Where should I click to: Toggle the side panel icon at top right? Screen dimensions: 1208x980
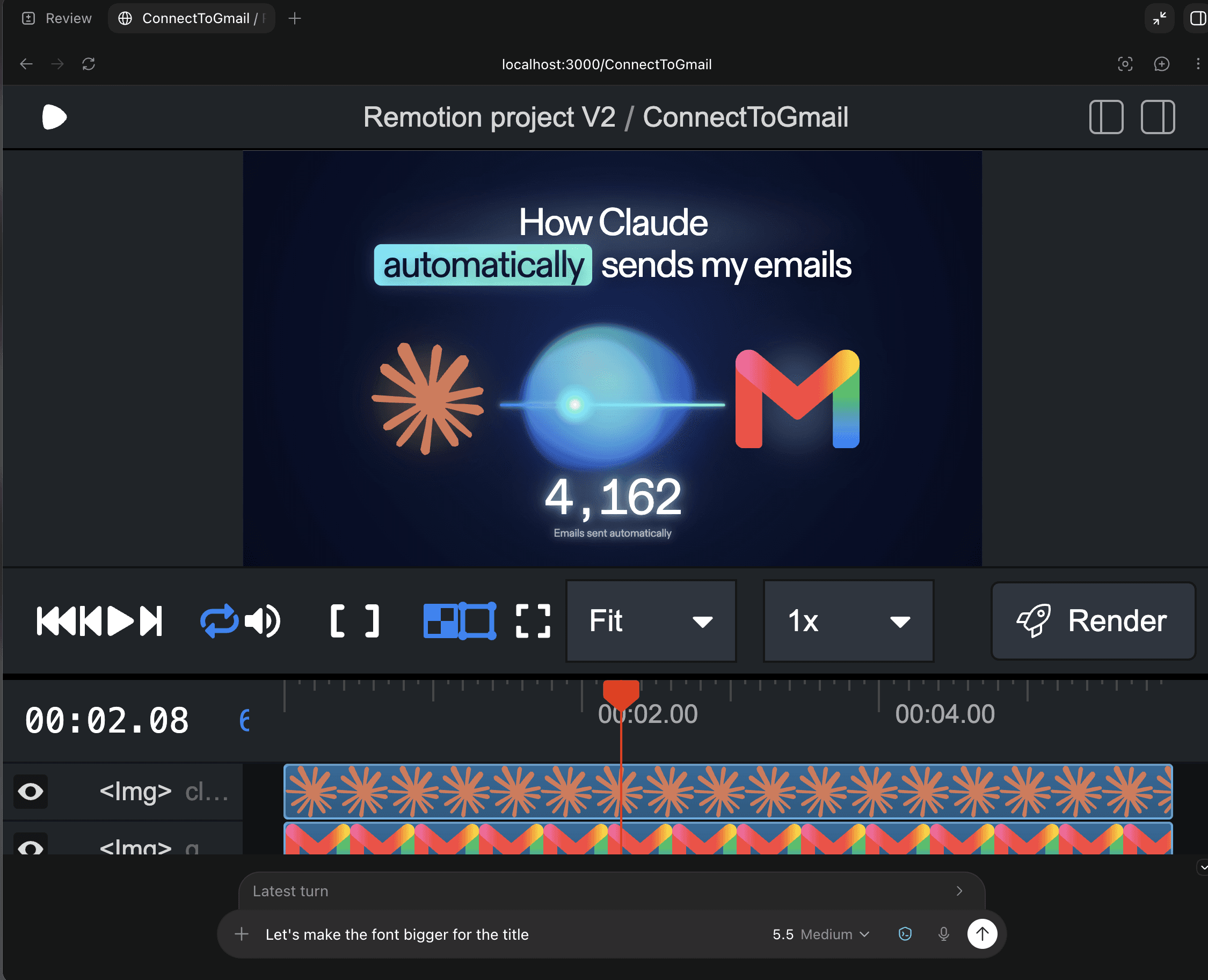1197,18
